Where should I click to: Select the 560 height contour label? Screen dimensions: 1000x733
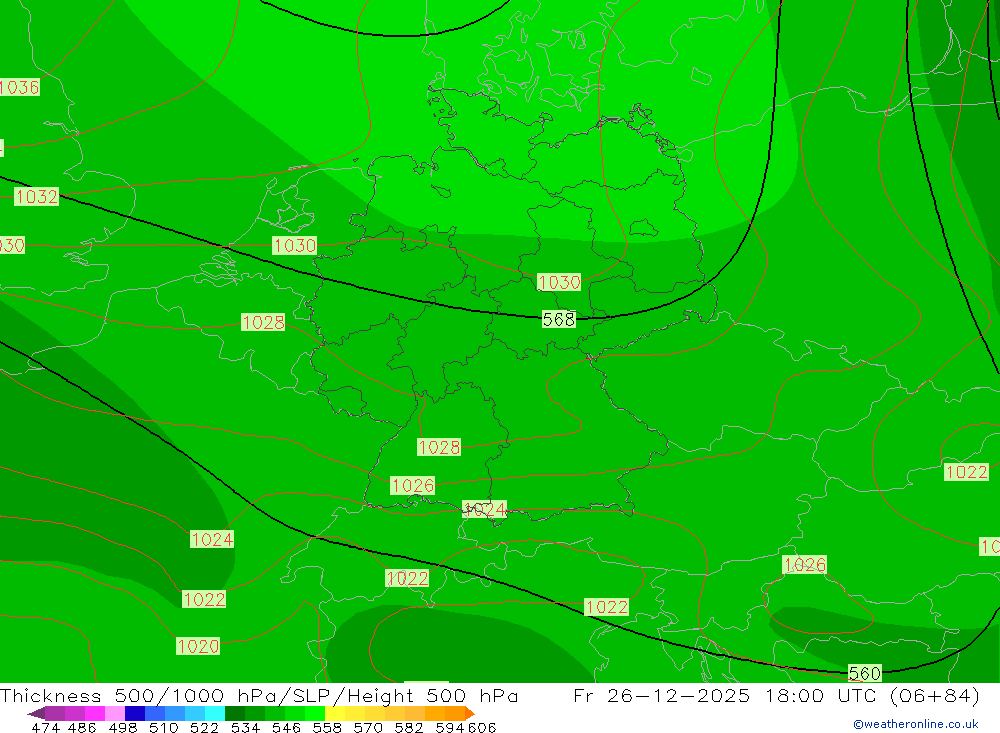[x=865, y=673]
